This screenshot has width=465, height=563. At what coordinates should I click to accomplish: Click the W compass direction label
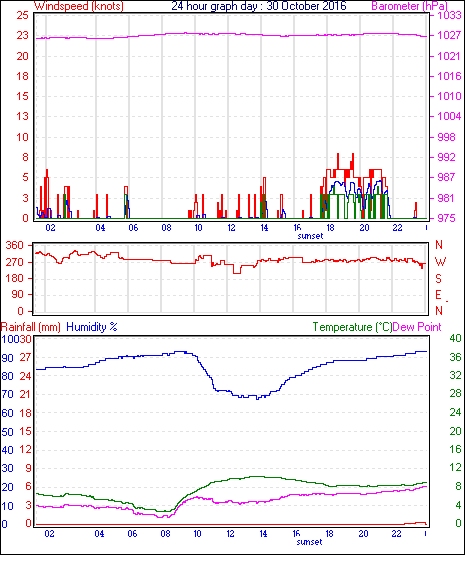point(440,262)
